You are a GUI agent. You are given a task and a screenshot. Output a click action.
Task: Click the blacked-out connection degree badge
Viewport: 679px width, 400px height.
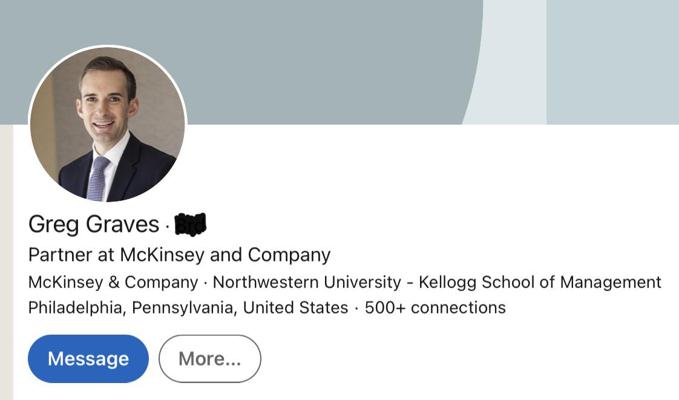[191, 225]
